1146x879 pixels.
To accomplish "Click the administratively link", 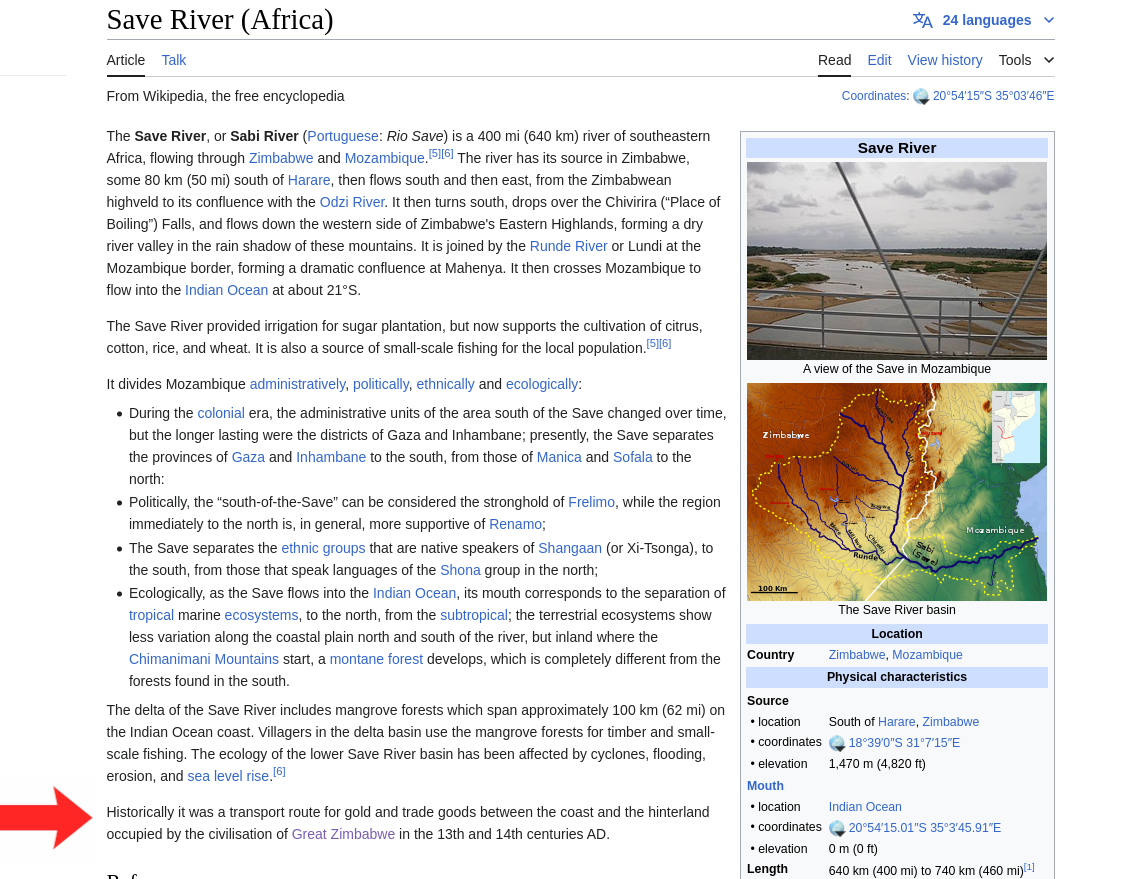I will [x=297, y=384].
